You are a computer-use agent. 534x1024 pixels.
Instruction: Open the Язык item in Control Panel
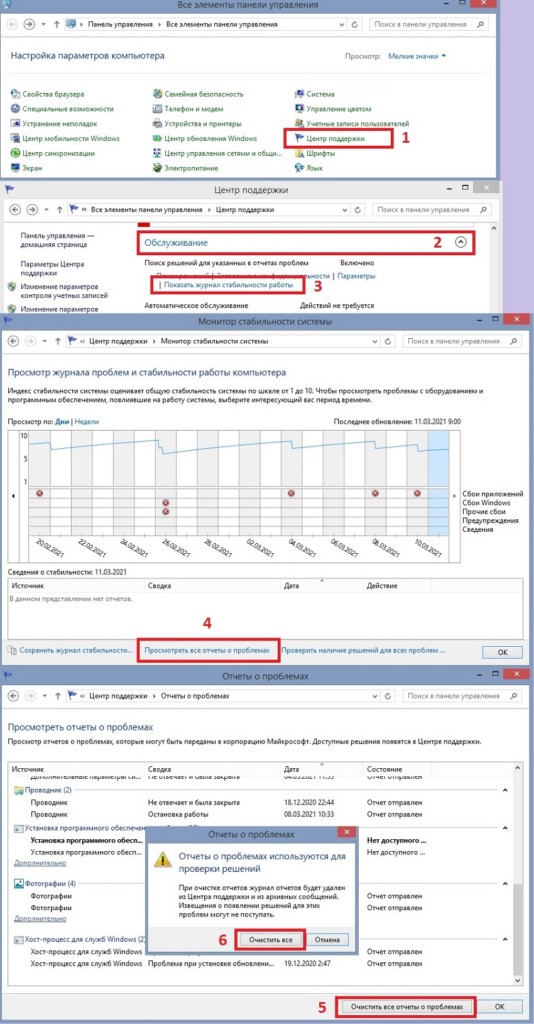coord(309,168)
